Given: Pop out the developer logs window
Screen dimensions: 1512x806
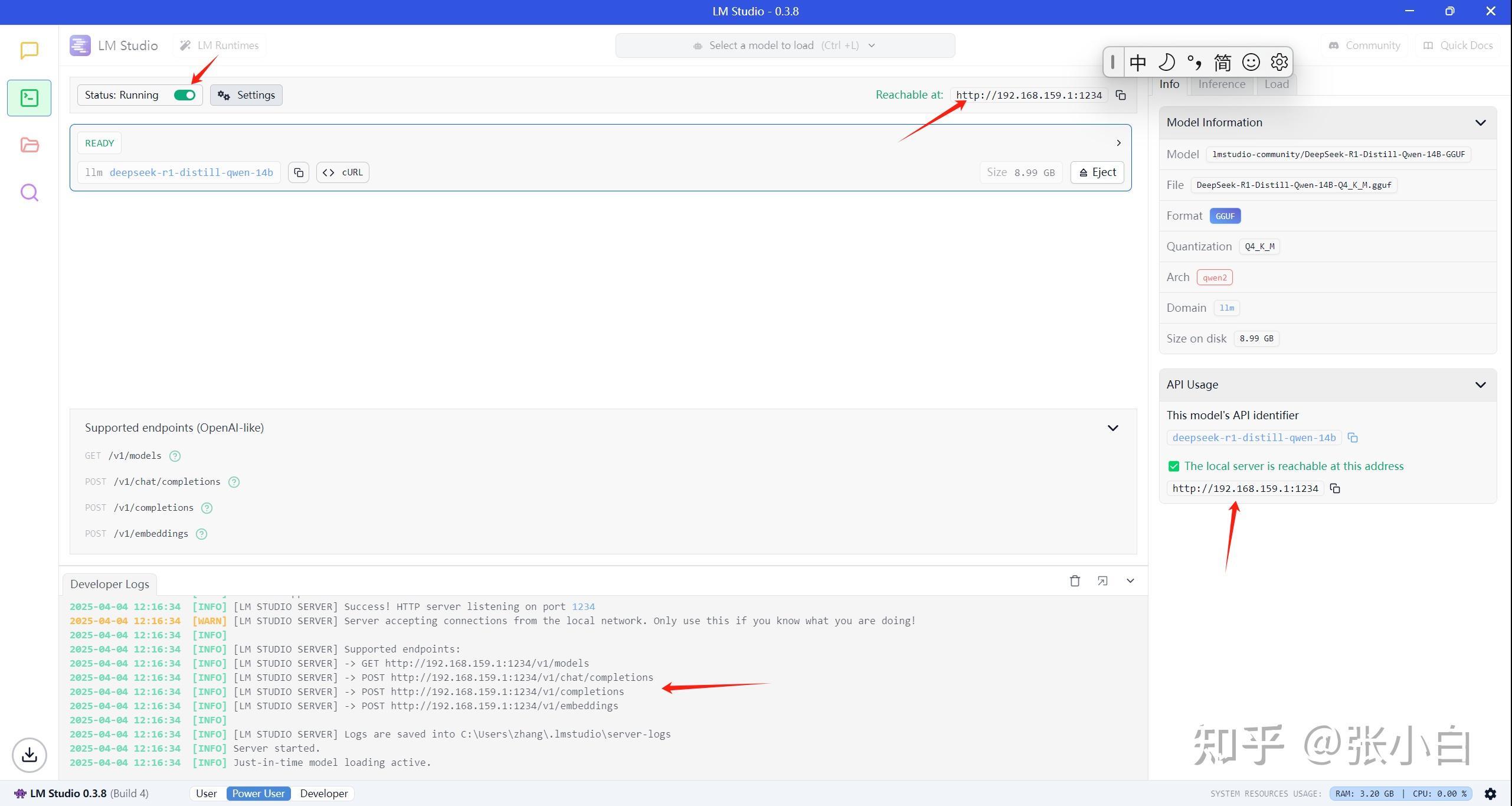Looking at the screenshot, I should click(1102, 581).
